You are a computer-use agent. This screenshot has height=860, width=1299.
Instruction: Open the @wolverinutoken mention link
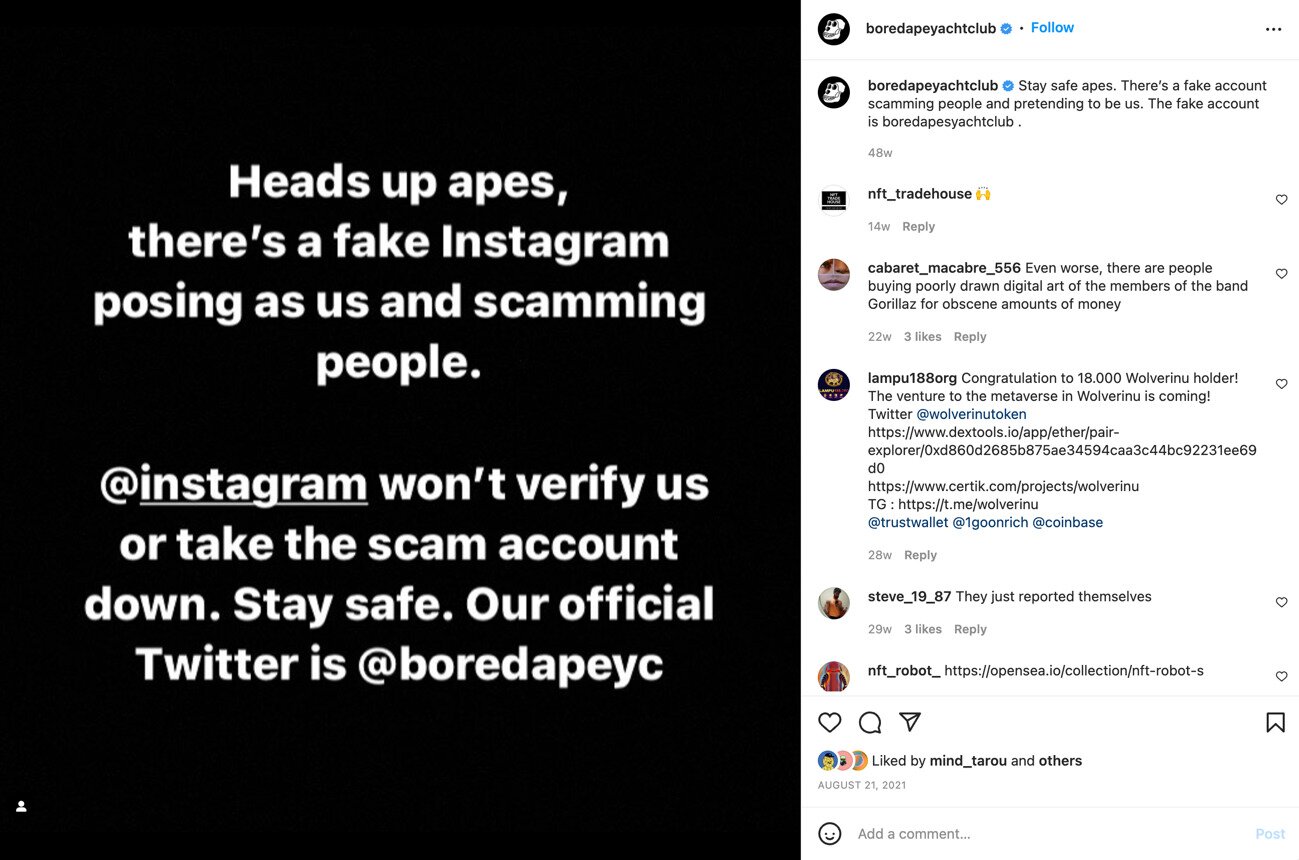tap(971, 413)
